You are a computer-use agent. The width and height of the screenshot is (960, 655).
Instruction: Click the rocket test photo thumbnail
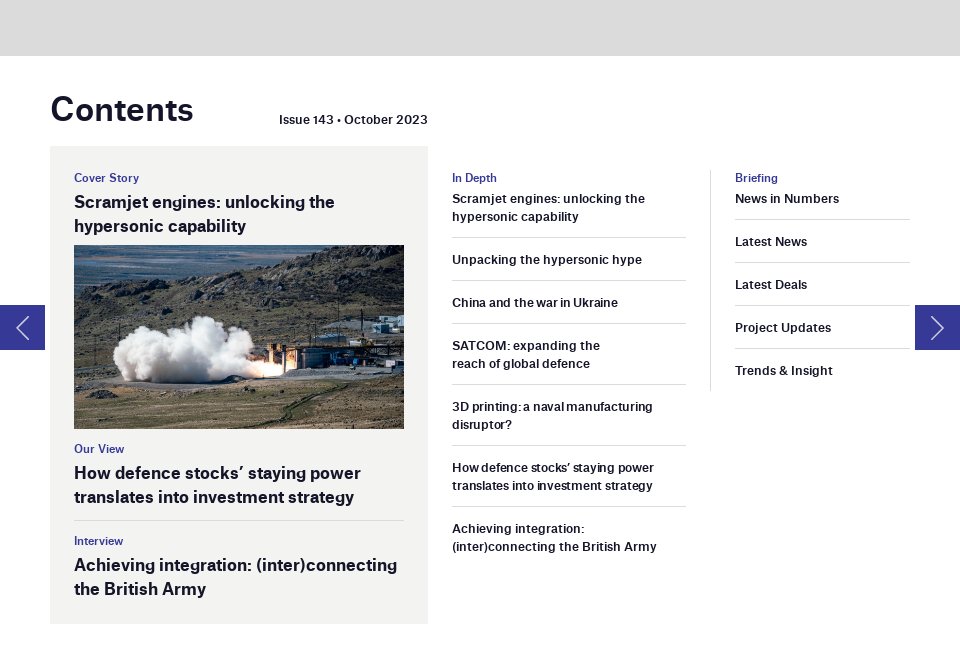point(239,337)
